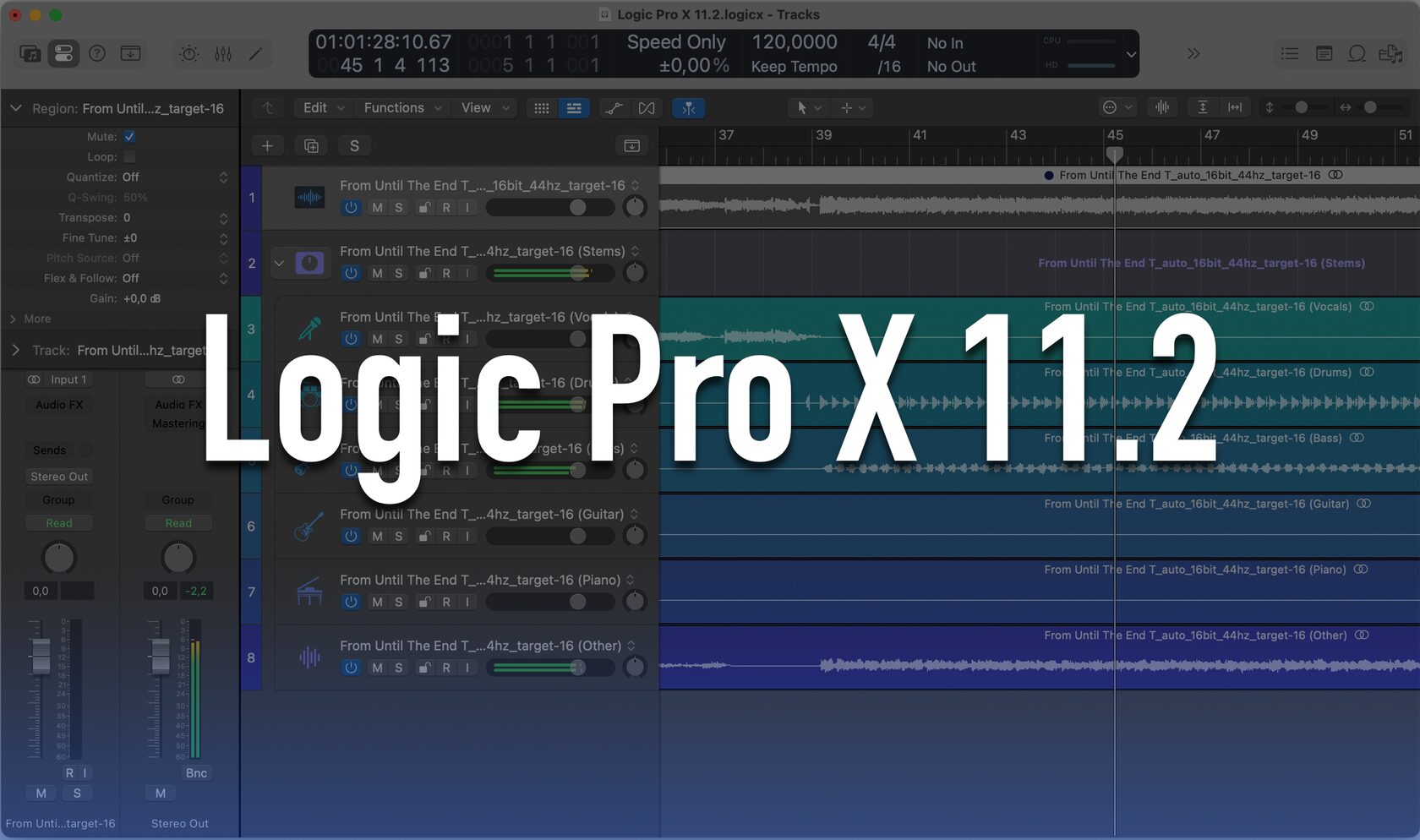1420x840 pixels.
Task: Click the global Solo S button
Action: 354,146
